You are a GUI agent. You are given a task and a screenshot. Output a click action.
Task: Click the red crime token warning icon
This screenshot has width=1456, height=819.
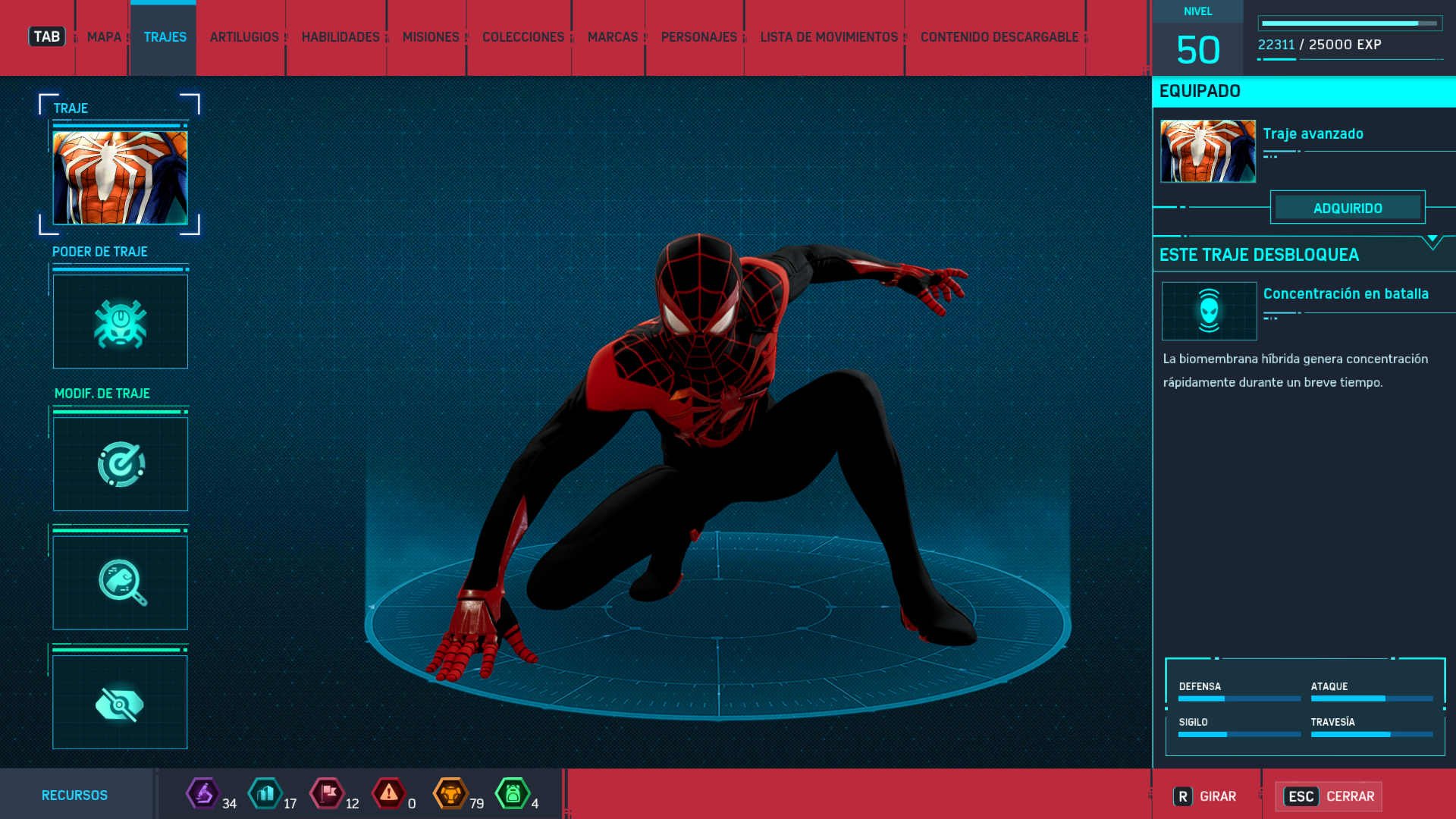pos(389,794)
